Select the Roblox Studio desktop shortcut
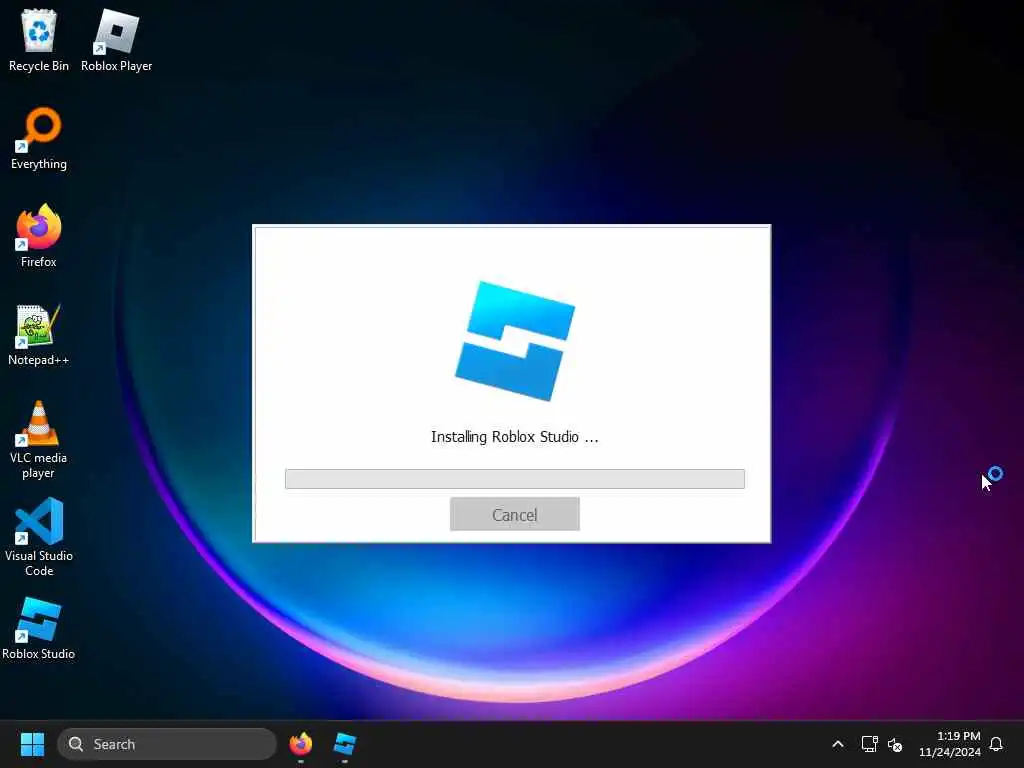The image size is (1024, 768). click(x=39, y=628)
